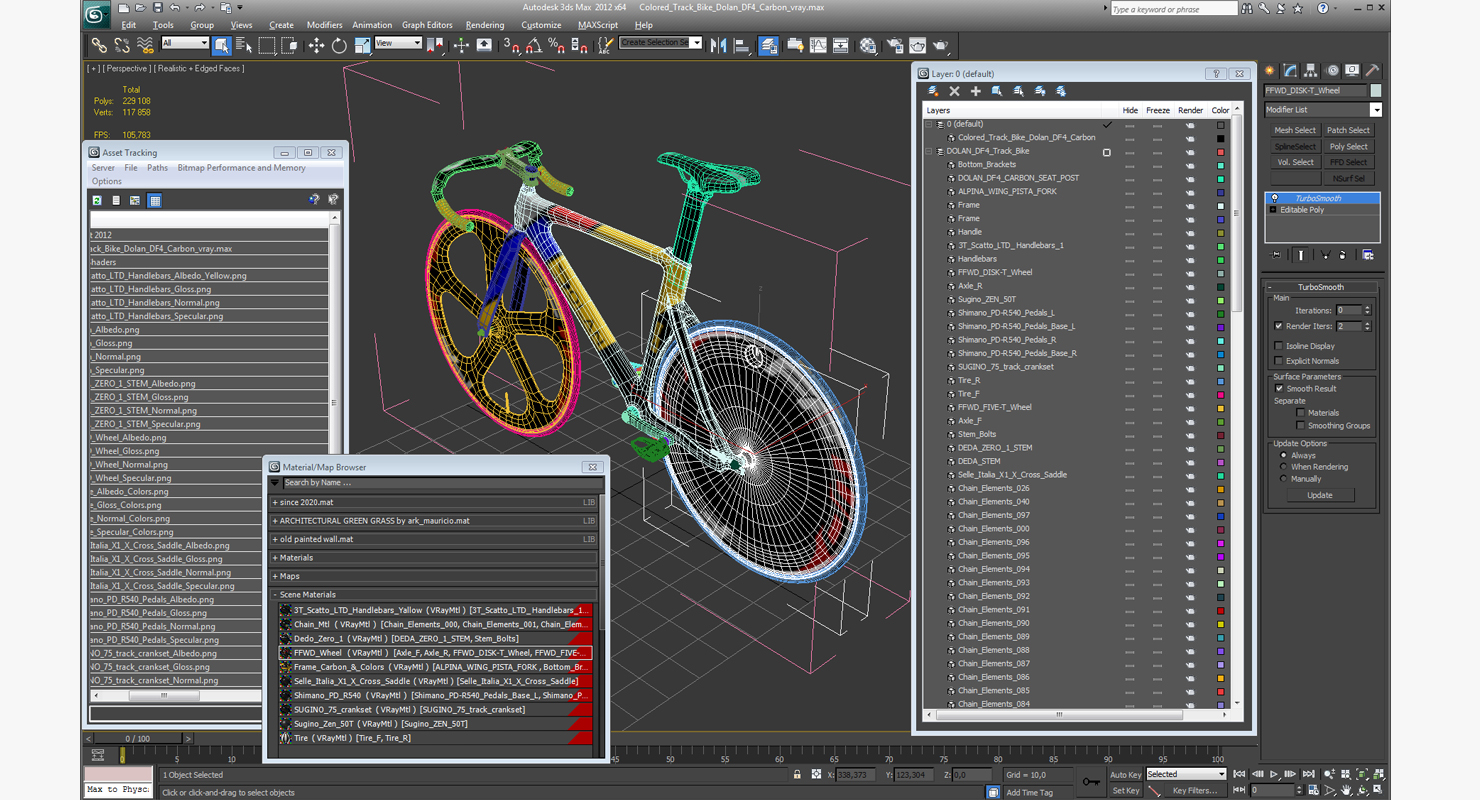Switch to the Utilities hammer panel

[x=1373, y=71]
